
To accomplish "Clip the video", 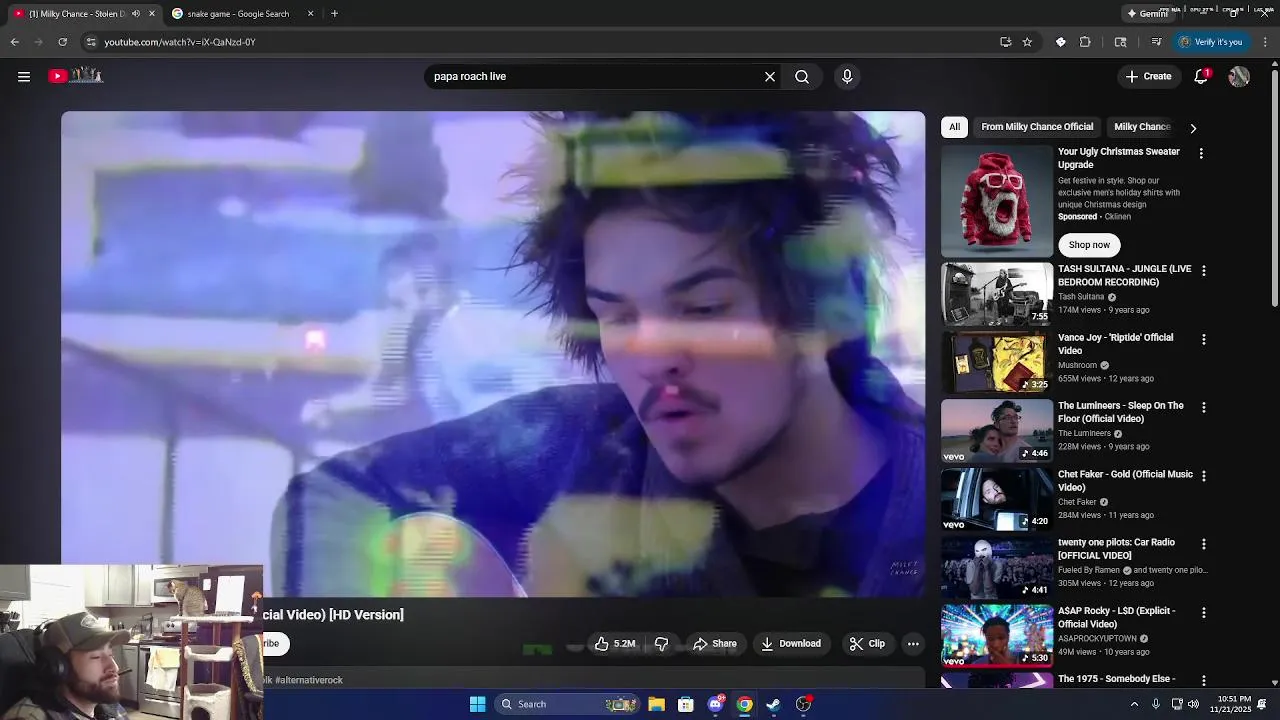I will point(867,644).
